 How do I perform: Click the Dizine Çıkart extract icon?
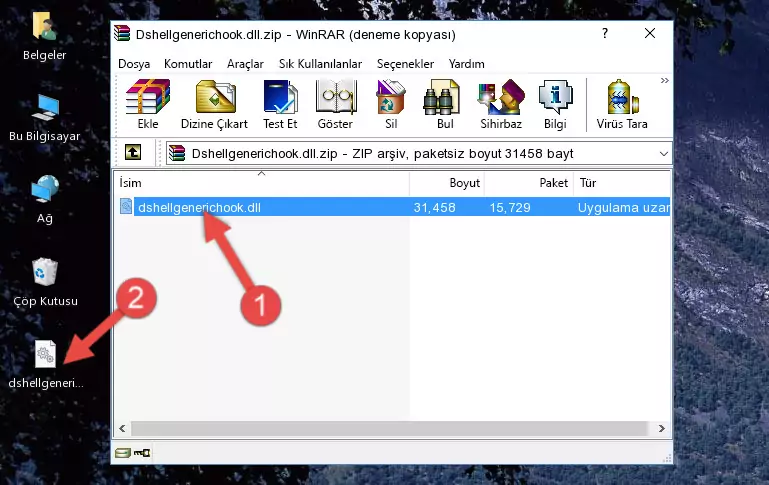[214, 104]
